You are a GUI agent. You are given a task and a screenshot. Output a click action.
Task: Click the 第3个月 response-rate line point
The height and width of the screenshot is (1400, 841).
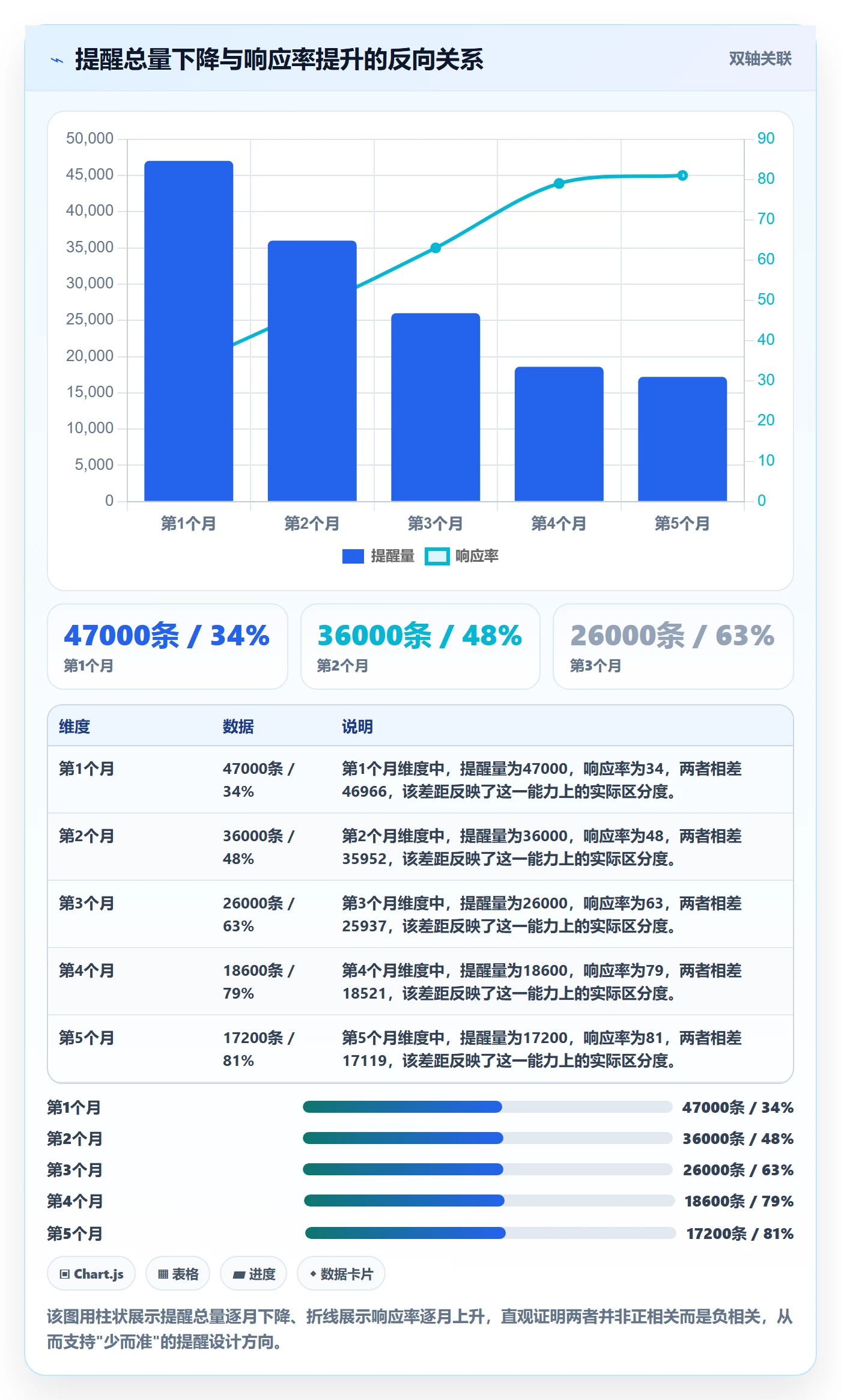tap(436, 248)
